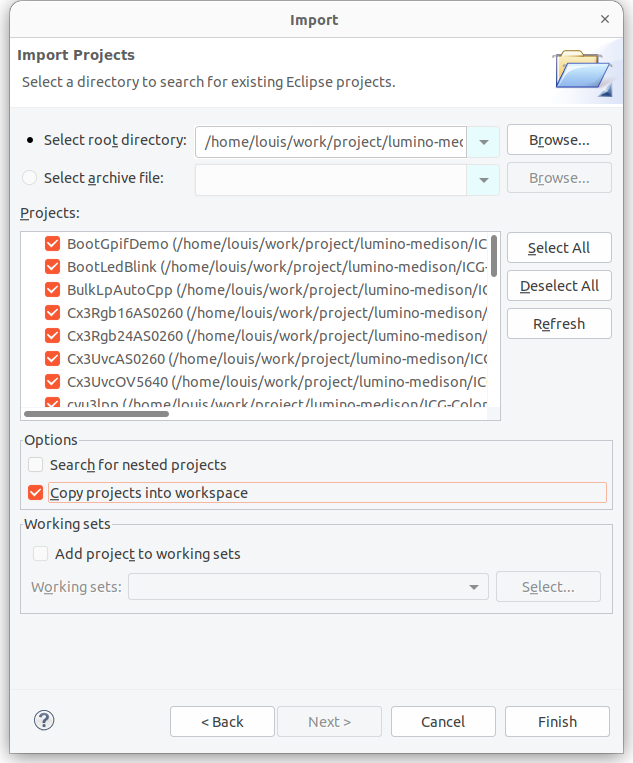Disable Copy projects into workspace
This screenshot has height=763, width=633.
coord(36,493)
